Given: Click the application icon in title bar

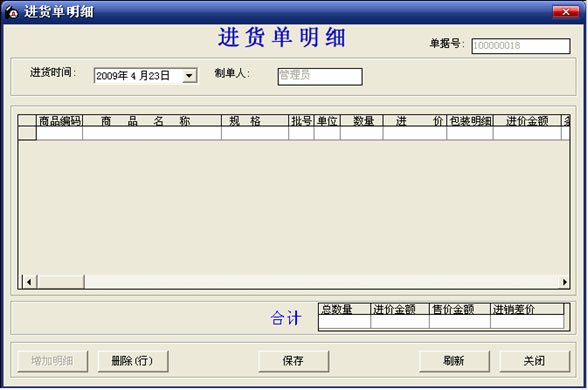Looking at the screenshot, I should (x=11, y=12).
